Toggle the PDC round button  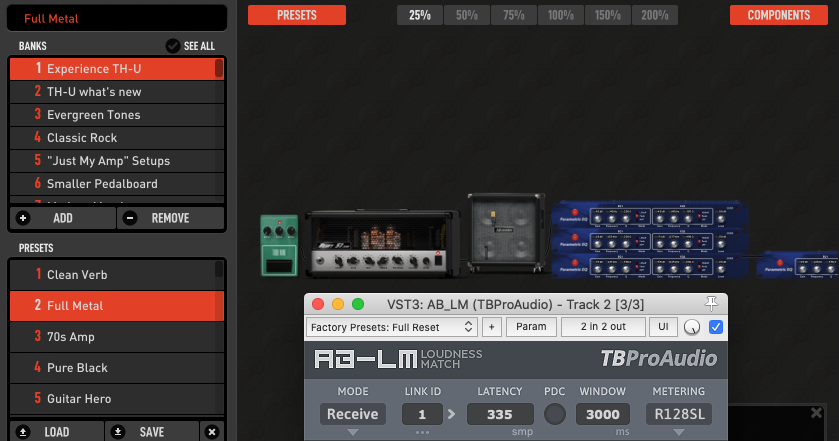tap(555, 414)
